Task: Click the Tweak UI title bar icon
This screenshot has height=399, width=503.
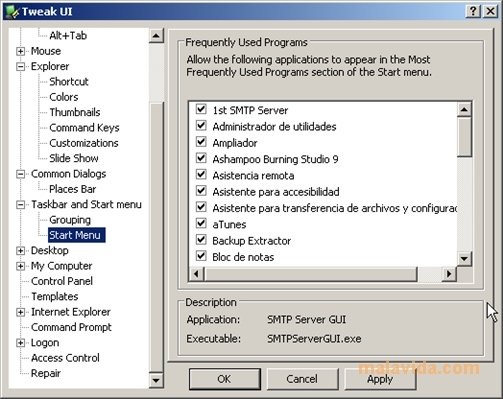Action: (12, 12)
